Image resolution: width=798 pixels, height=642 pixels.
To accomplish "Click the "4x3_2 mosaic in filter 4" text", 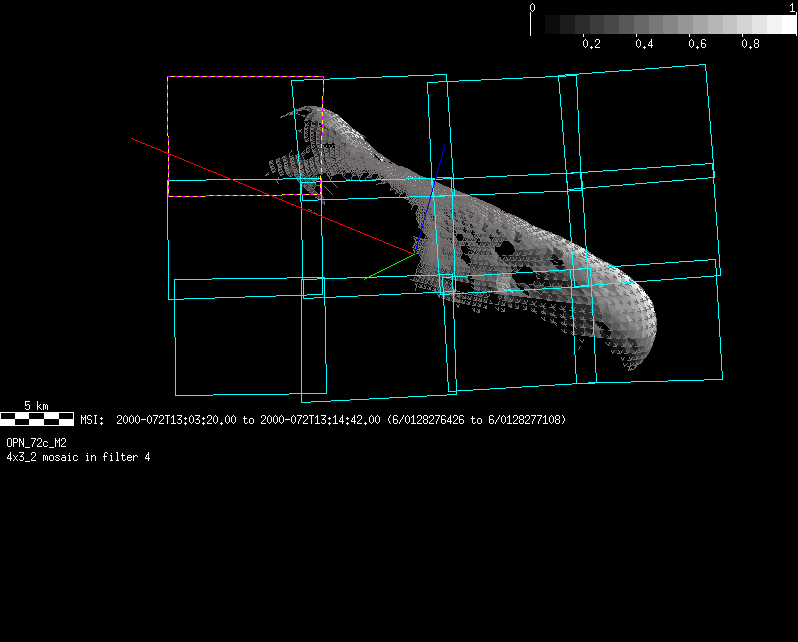I will click(78, 457).
